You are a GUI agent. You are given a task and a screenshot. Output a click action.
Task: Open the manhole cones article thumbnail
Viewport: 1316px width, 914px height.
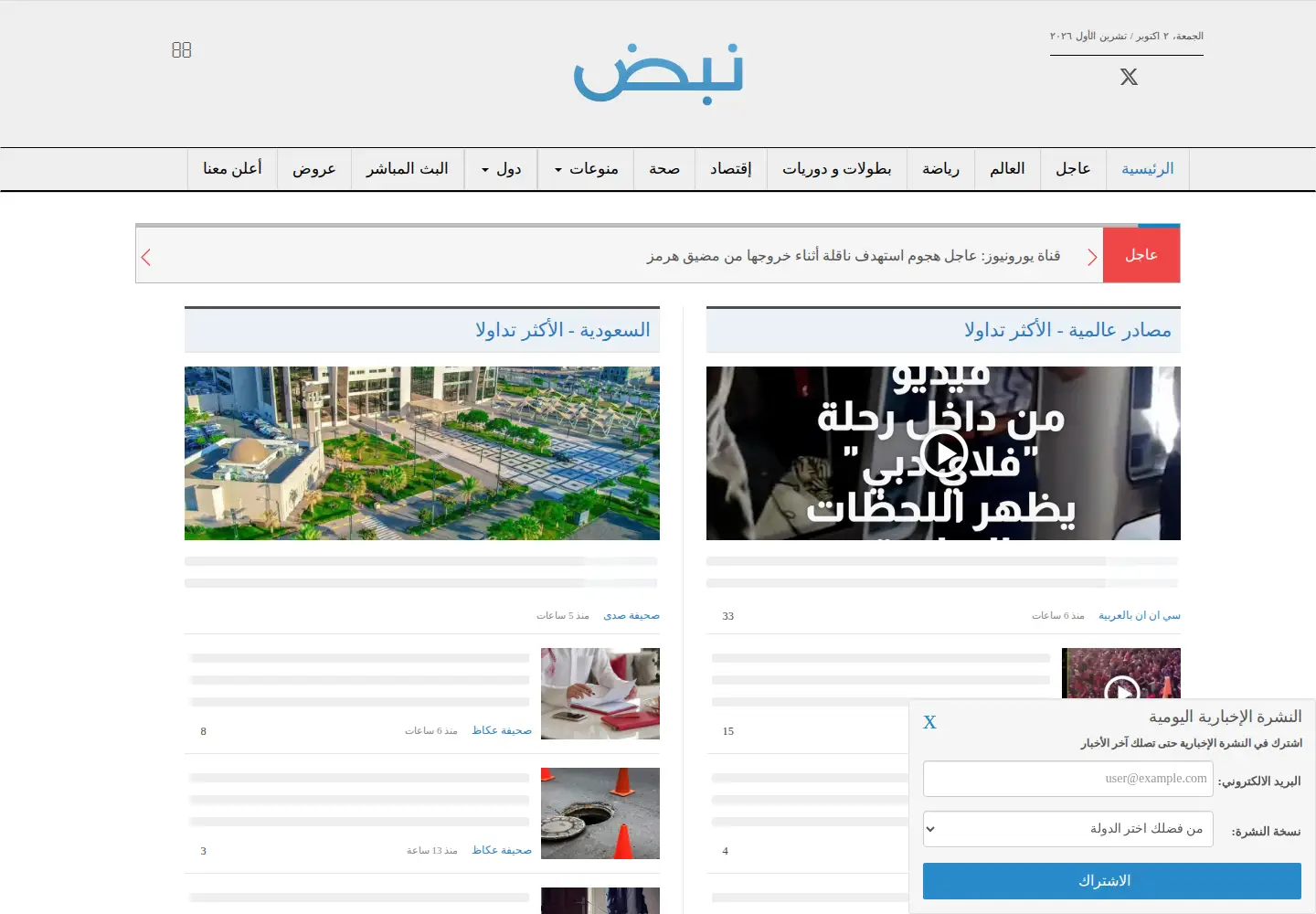pyautogui.click(x=600, y=813)
